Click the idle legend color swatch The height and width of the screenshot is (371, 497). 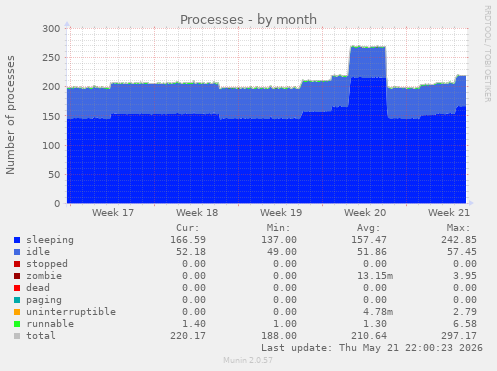[17, 252]
